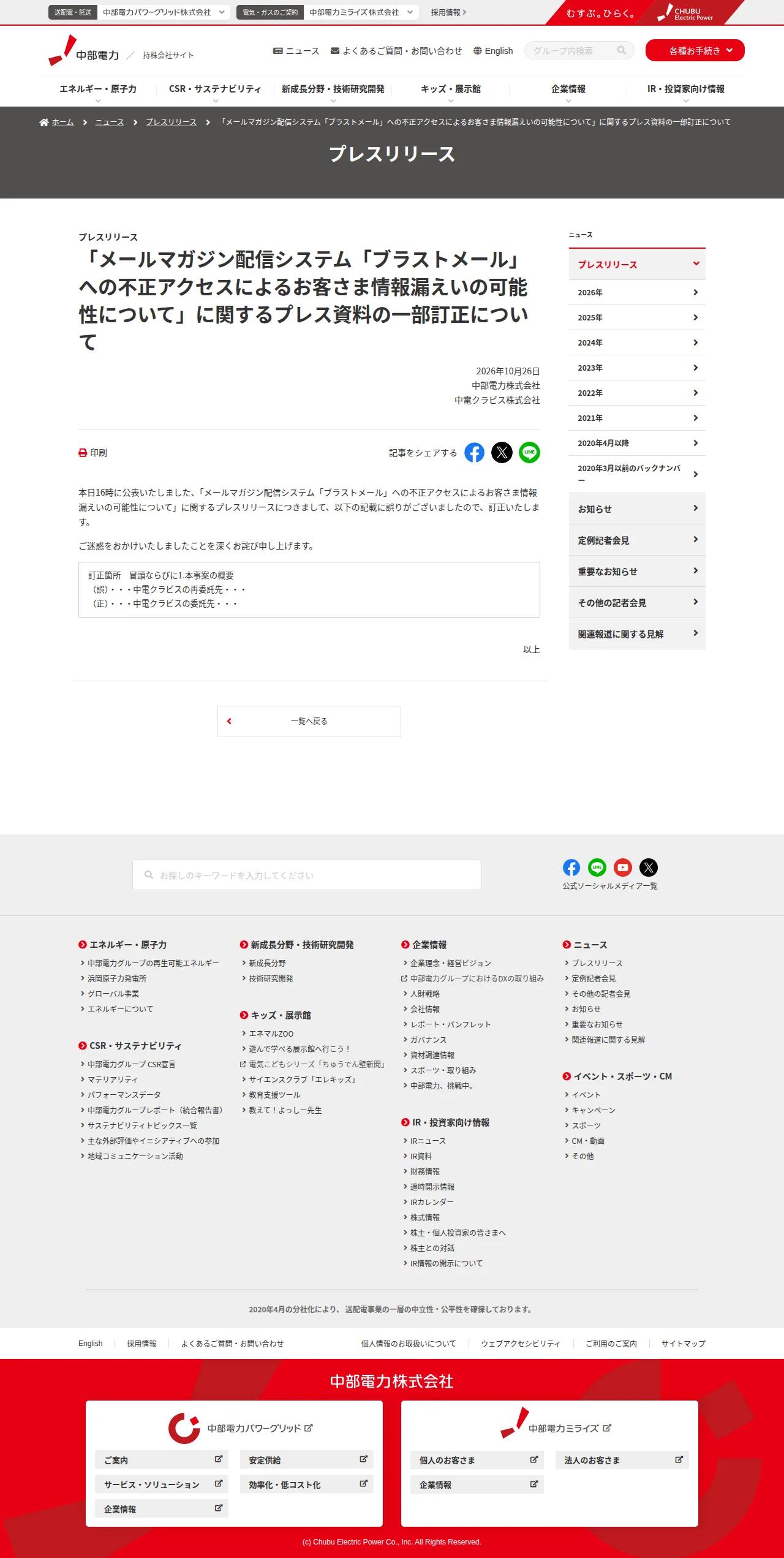Viewport: 784px width, 1558px height.
Task: Open ご利用のご案内 footer link
Action: point(611,1344)
